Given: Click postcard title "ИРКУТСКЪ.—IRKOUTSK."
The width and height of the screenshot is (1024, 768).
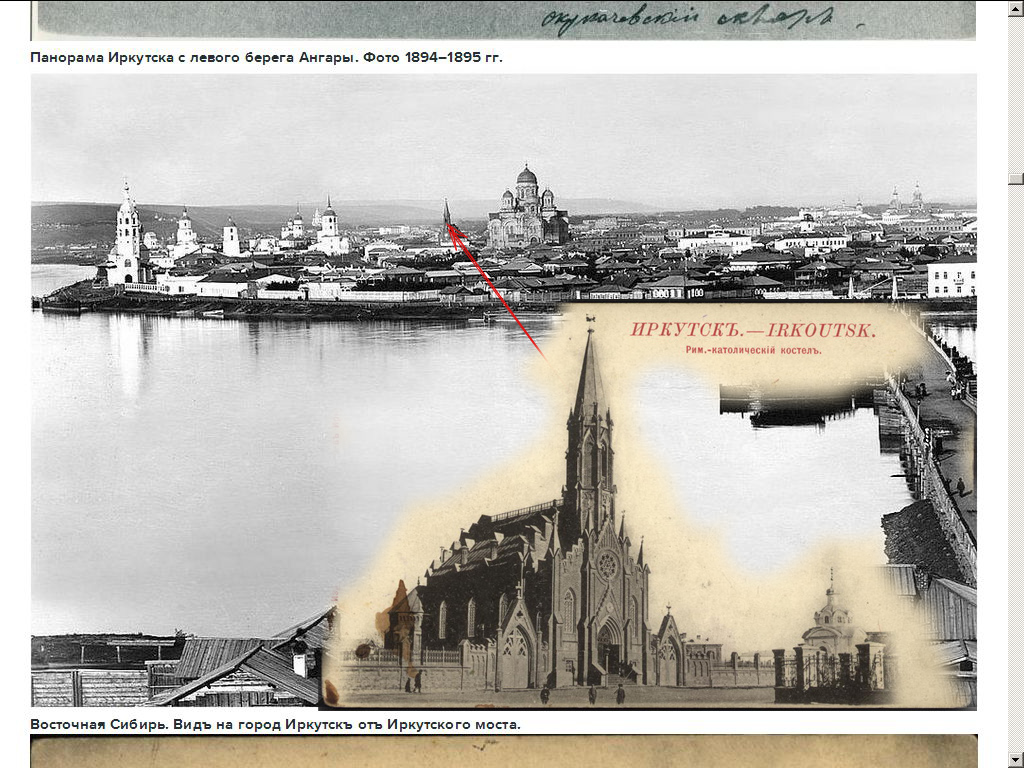Looking at the screenshot, I should [x=753, y=330].
